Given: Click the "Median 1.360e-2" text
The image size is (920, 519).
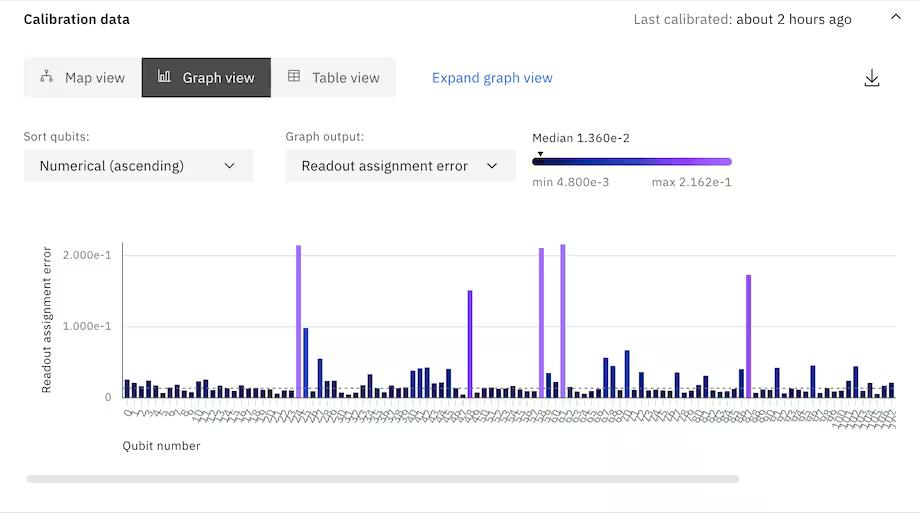Looking at the screenshot, I should pyautogui.click(x=581, y=138).
